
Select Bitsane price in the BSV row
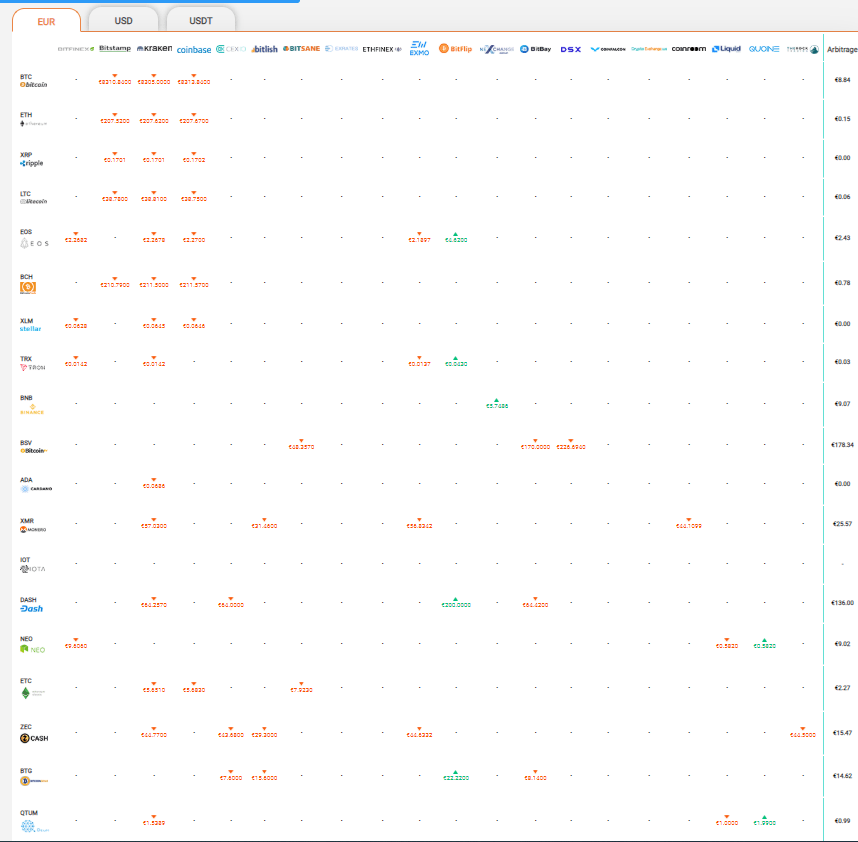[302, 447]
